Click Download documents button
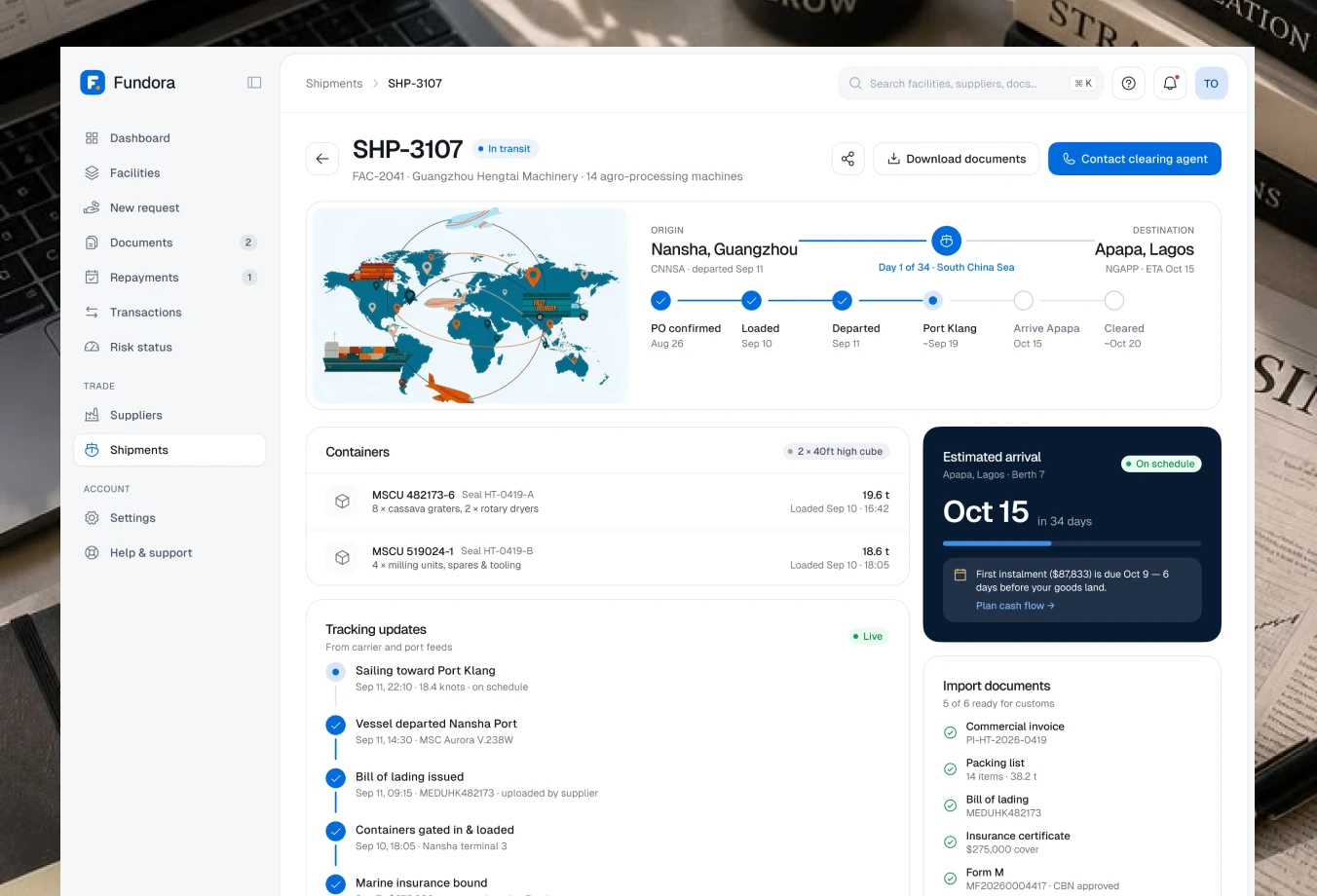 956,159
